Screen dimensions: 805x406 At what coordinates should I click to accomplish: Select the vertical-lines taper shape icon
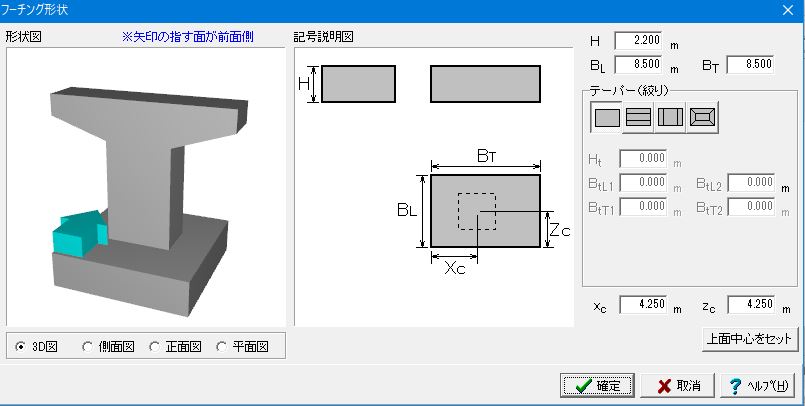coord(670,118)
